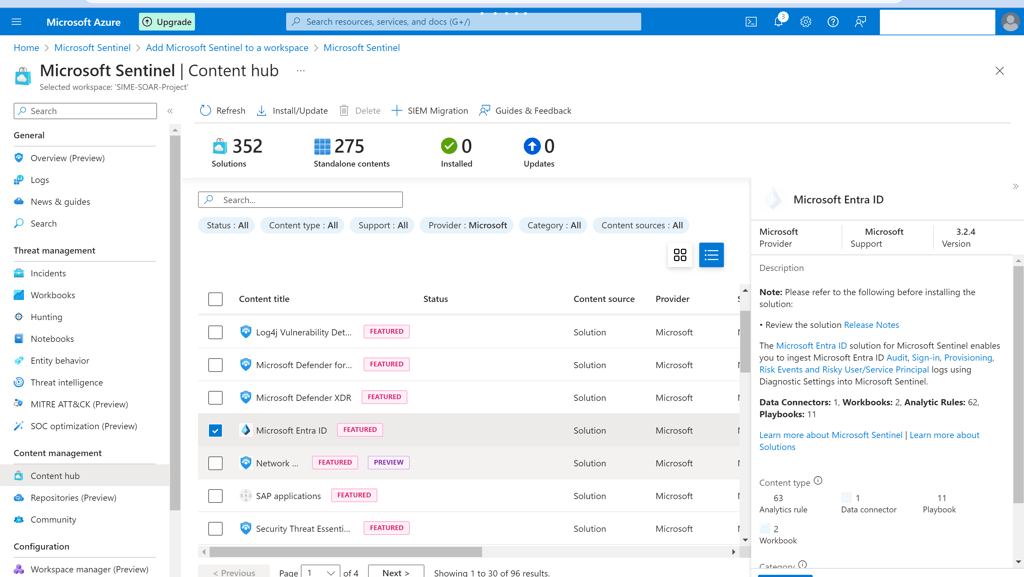Screen dimensions: 1024x577
Task: Switch to list view
Action: (x=711, y=255)
